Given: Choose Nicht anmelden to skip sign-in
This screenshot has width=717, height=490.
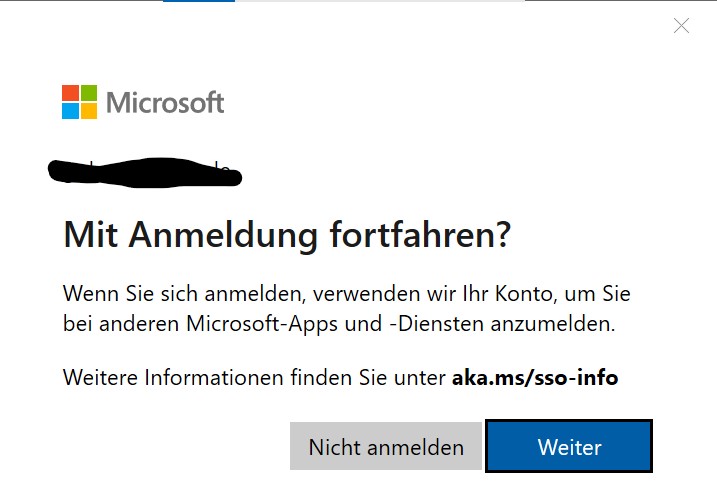Looking at the screenshot, I should coord(386,447).
